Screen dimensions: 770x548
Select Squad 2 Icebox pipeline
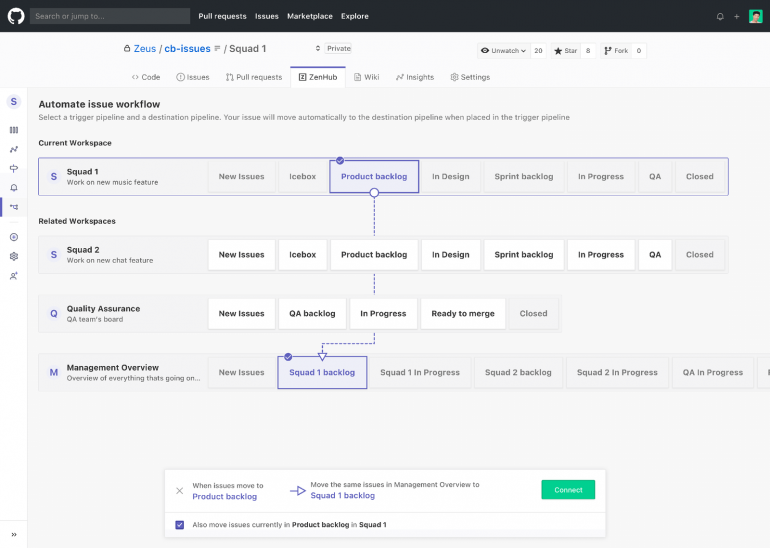tap(302, 255)
